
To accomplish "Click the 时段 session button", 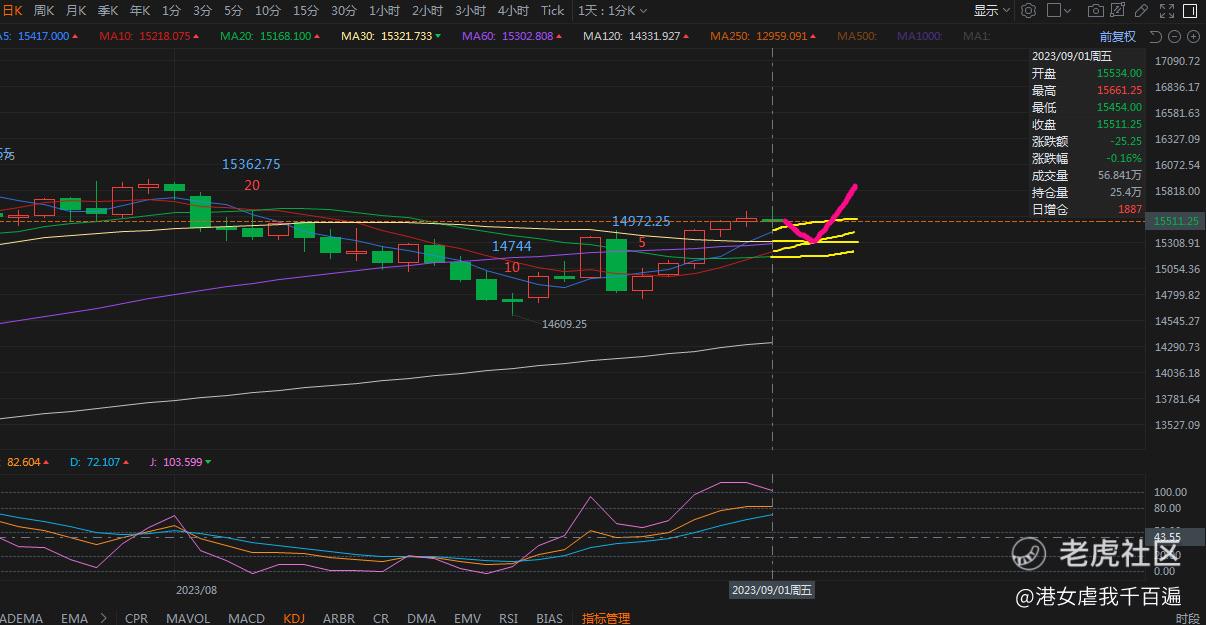I will click(1187, 619).
